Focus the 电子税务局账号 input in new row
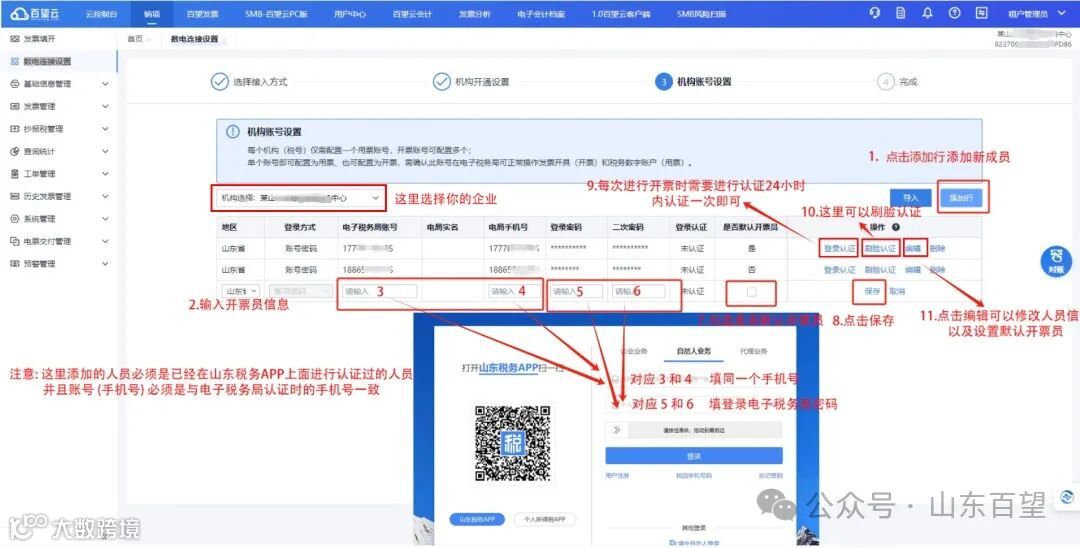Image resolution: width=1080 pixels, height=548 pixels. [x=379, y=291]
